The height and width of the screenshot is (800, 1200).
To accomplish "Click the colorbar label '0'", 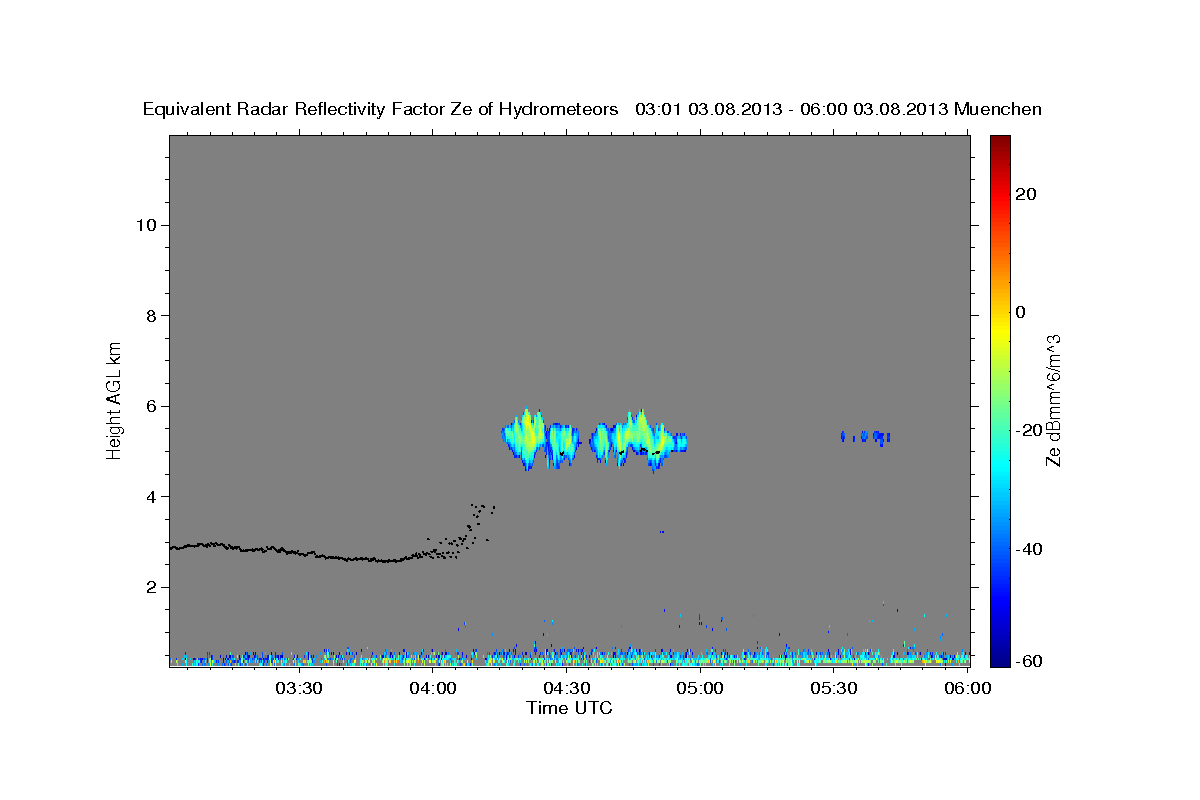I will pyautogui.click(x=1020, y=312).
